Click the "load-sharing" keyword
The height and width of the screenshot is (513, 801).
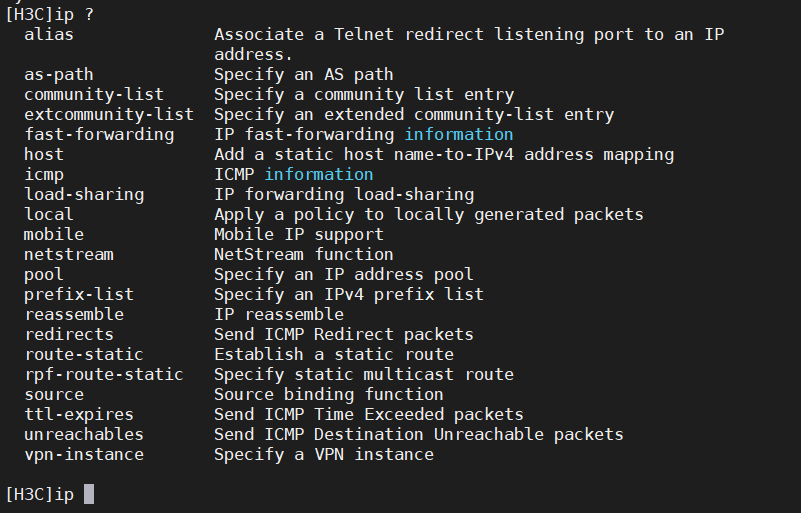click(x=84, y=194)
